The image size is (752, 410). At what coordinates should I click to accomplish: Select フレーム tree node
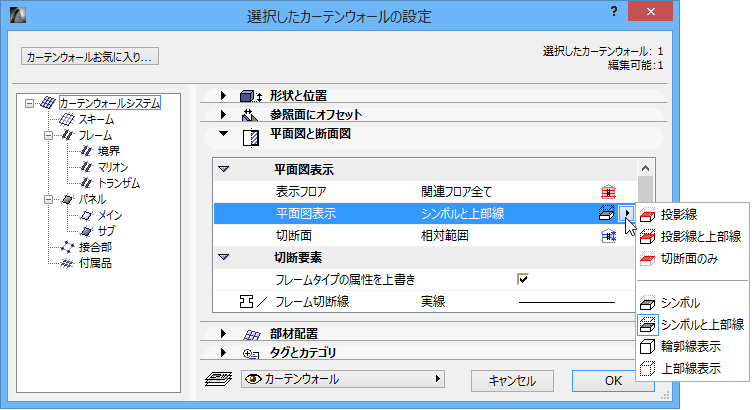[x=95, y=135]
